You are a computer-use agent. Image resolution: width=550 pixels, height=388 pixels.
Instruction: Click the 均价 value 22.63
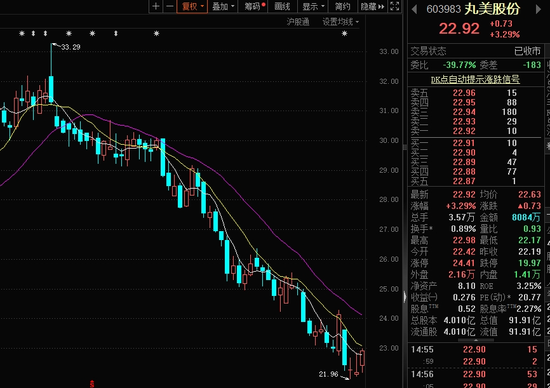(530, 195)
